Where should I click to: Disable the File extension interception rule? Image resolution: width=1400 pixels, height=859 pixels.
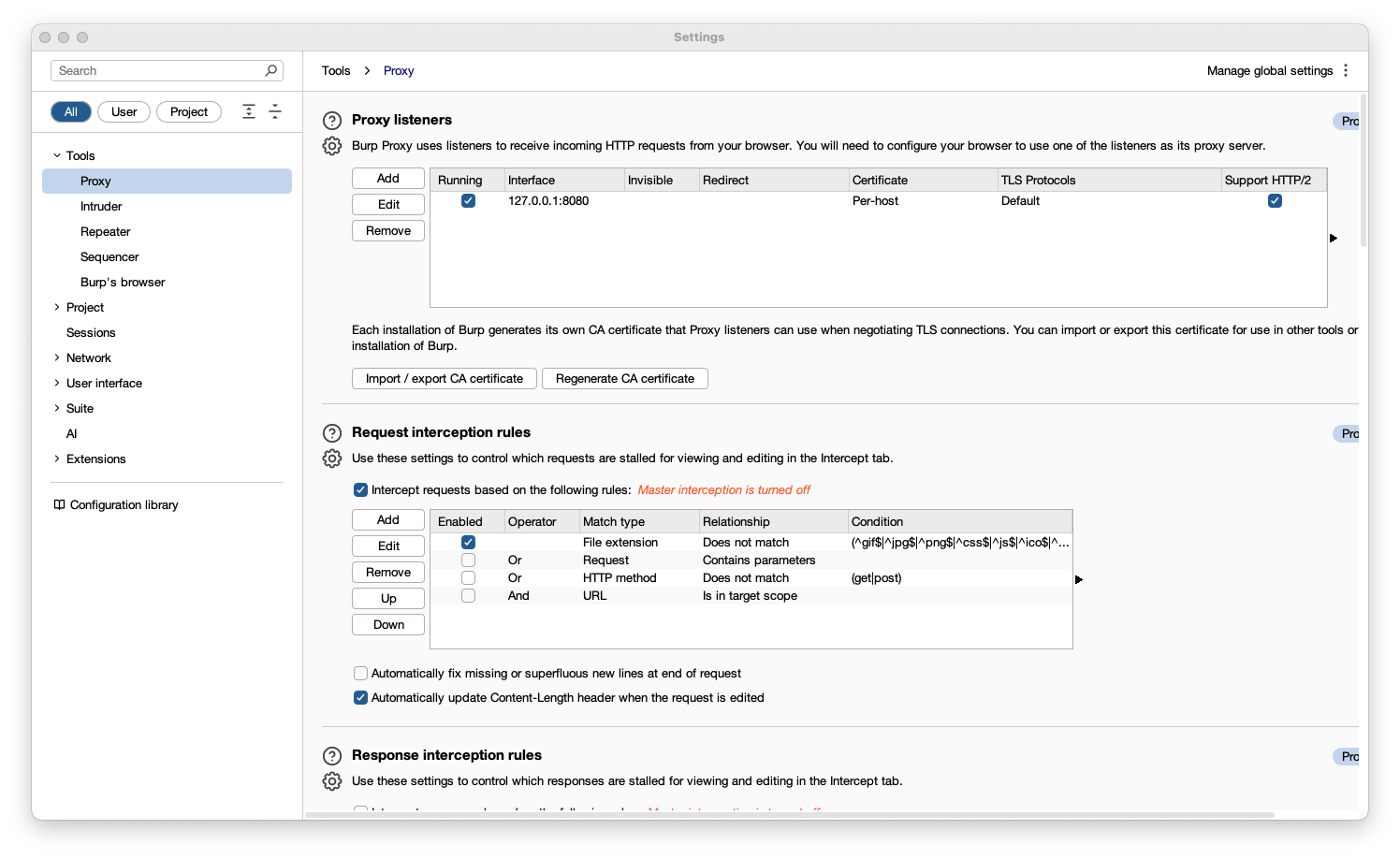coord(469,543)
